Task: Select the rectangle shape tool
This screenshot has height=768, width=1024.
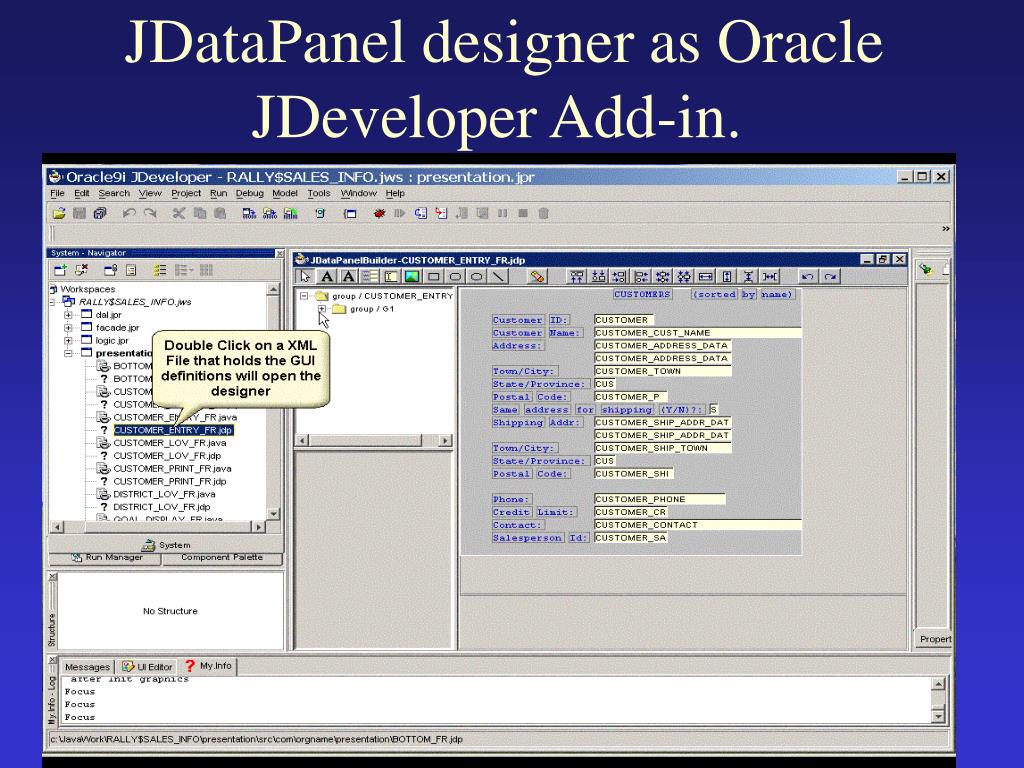Action: (434, 276)
